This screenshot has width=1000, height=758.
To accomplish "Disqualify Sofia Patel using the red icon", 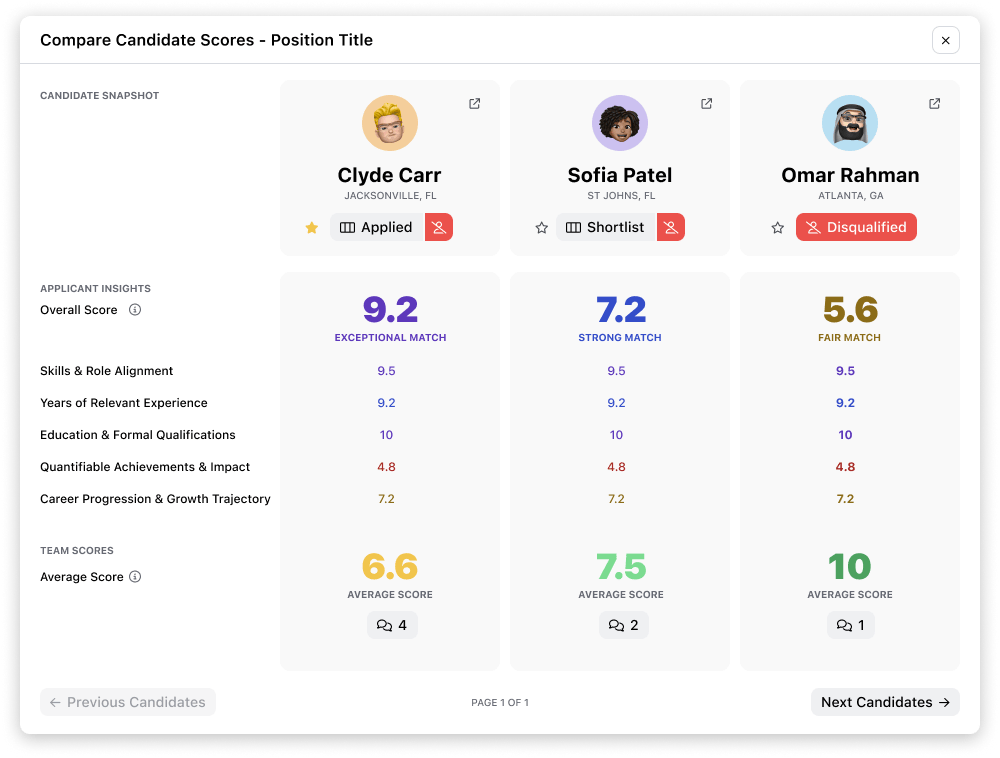I will pyautogui.click(x=671, y=227).
